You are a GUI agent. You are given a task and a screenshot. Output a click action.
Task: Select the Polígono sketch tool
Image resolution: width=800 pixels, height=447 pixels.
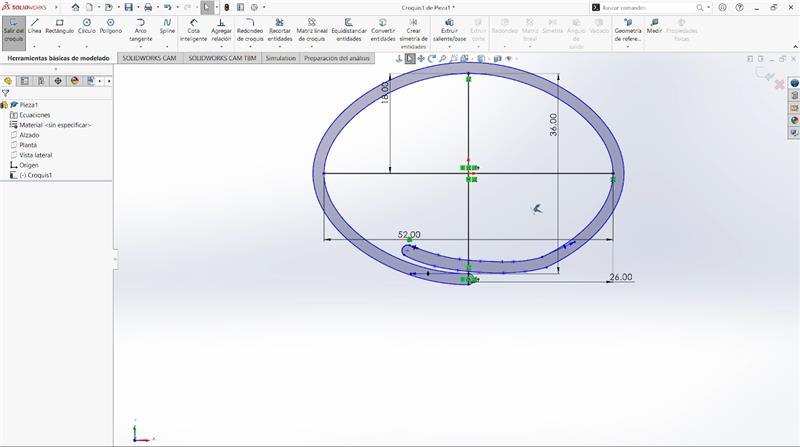click(x=111, y=26)
